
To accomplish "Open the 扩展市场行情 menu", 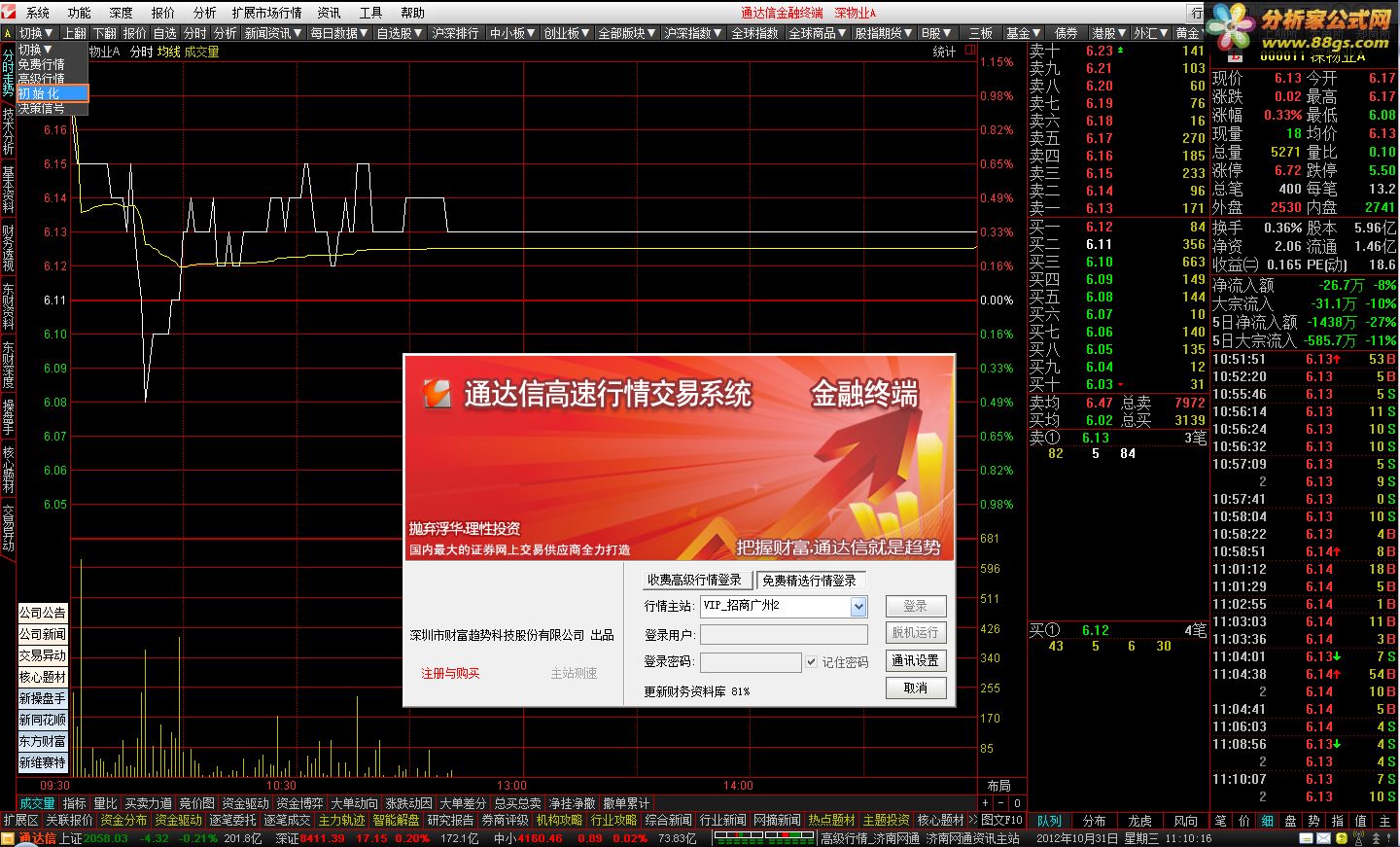I will (x=266, y=13).
